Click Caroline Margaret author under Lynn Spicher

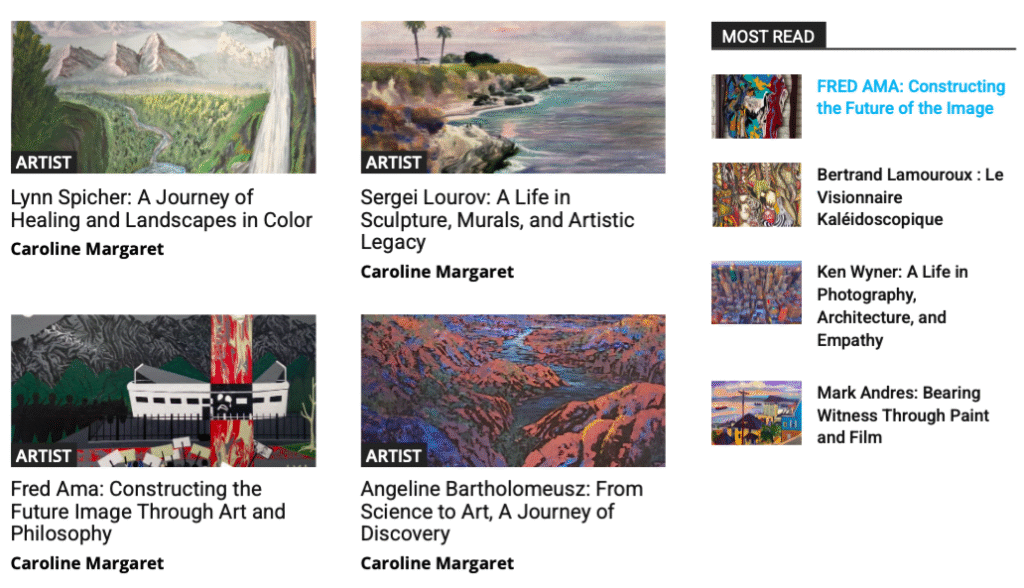coord(87,249)
